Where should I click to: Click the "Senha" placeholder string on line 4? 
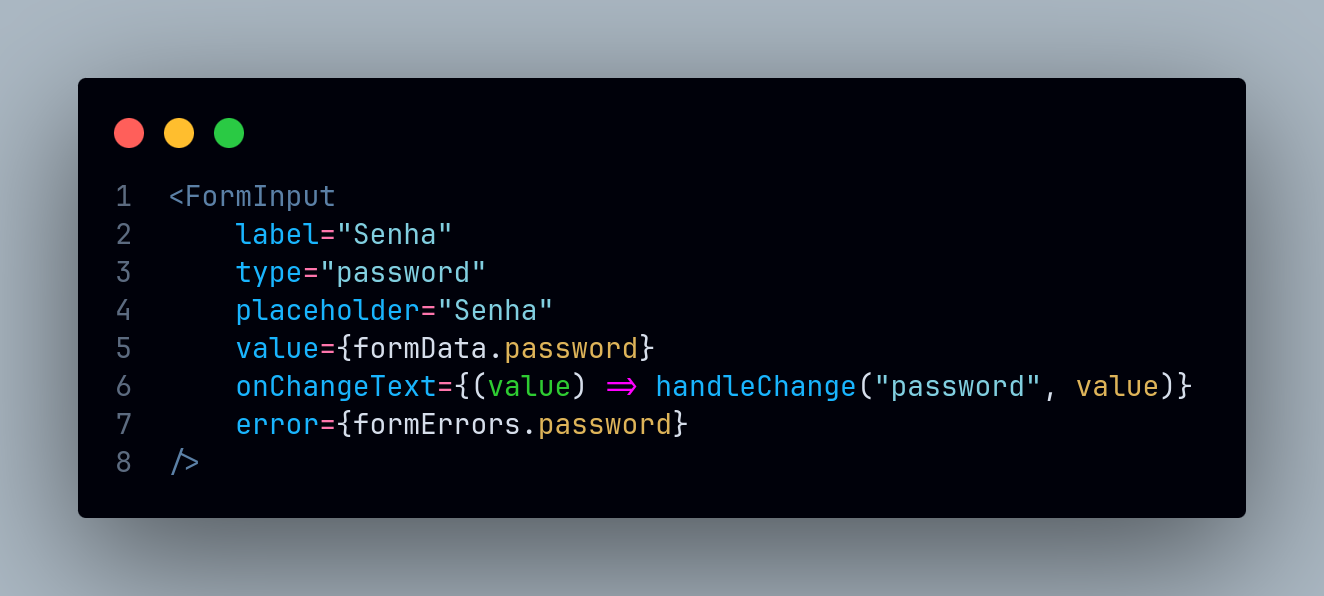pyautogui.click(x=495, y=310)
